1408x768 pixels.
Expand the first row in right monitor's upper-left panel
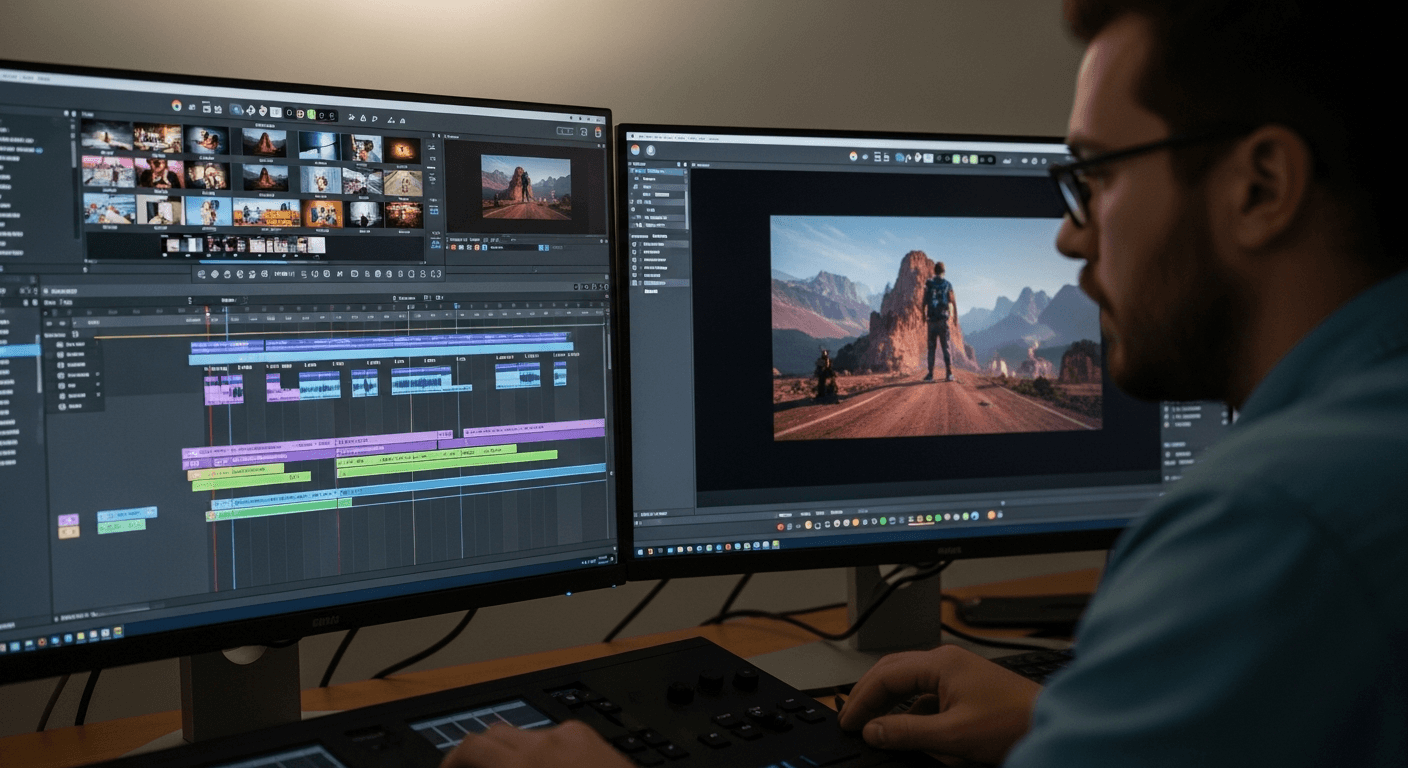point(659,172)
